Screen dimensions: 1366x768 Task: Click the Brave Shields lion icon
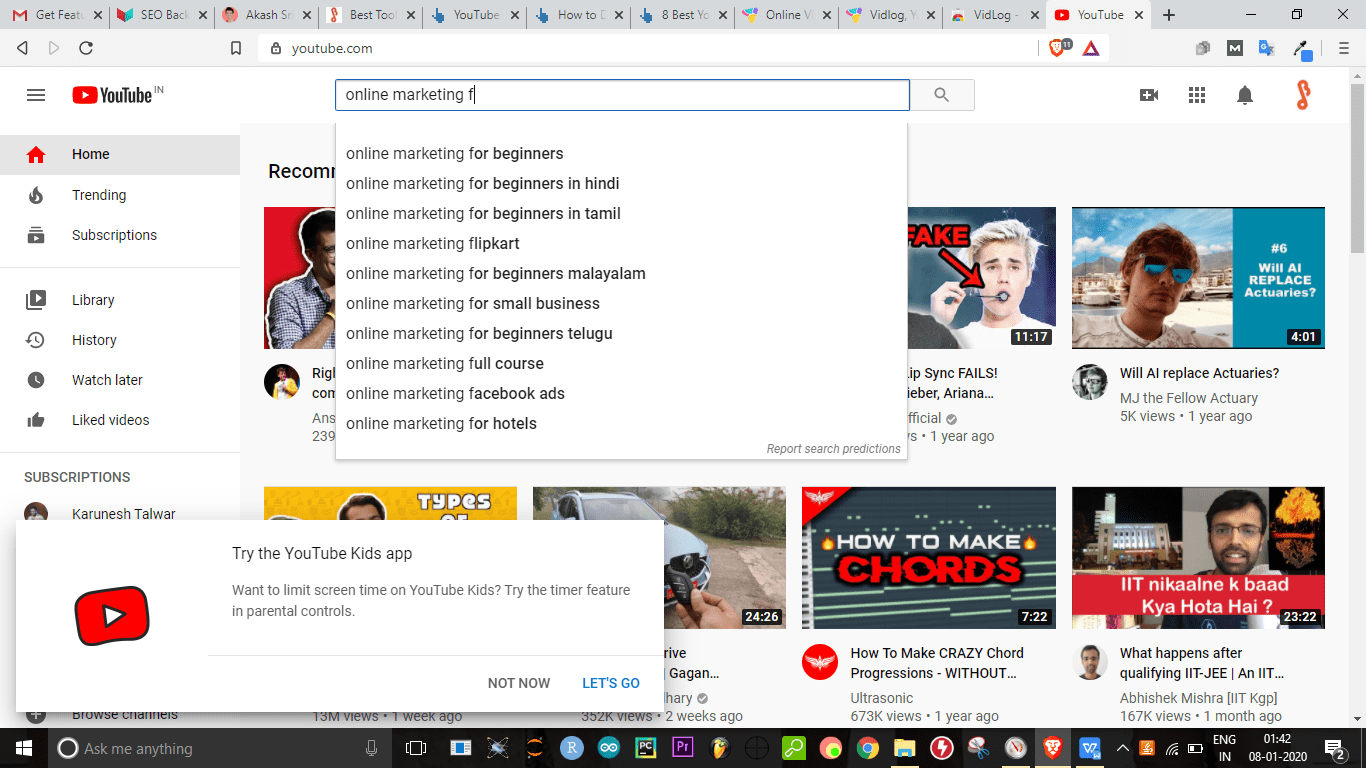point(1057,47)
